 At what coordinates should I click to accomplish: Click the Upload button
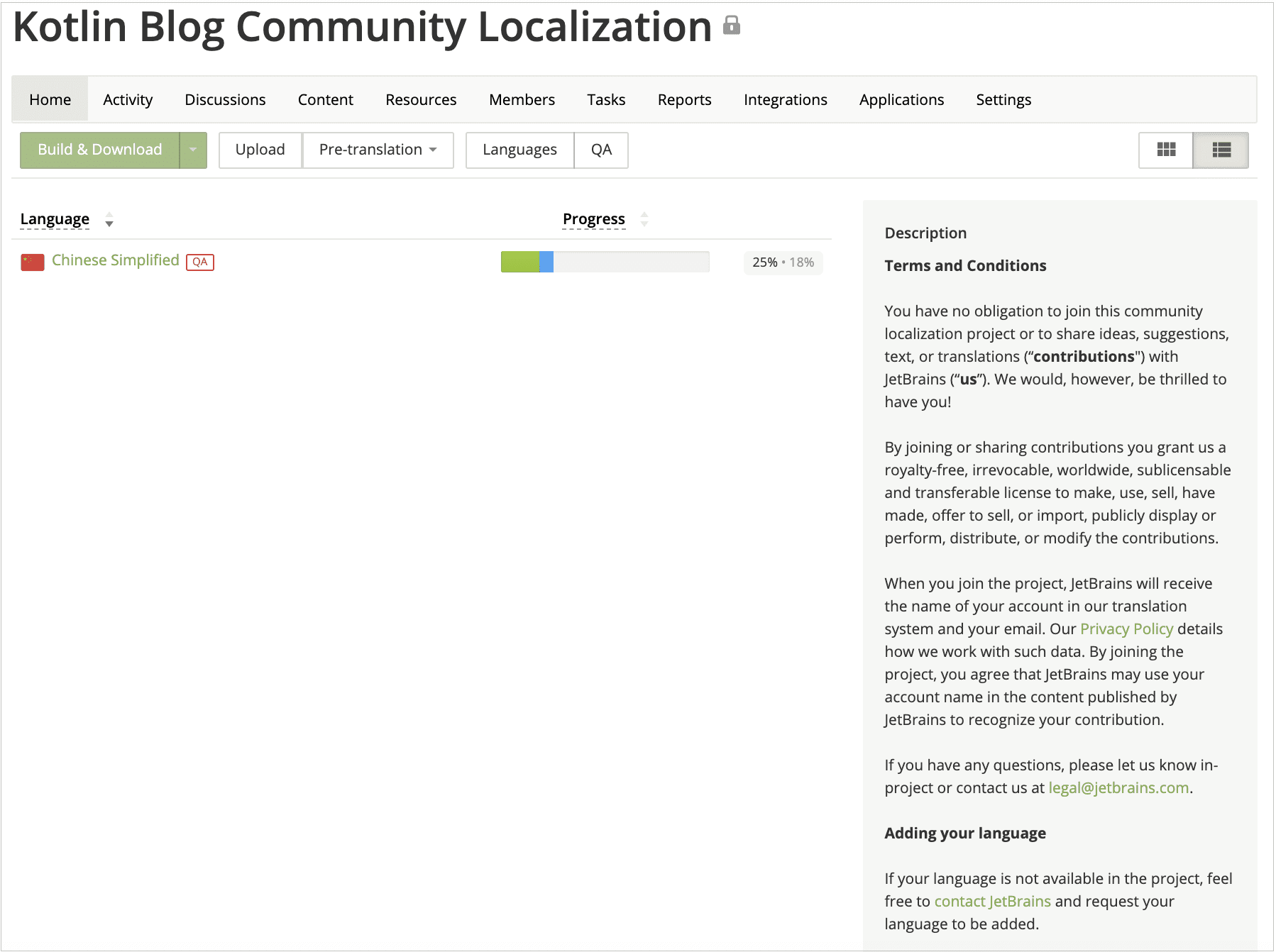pos(260,150)
